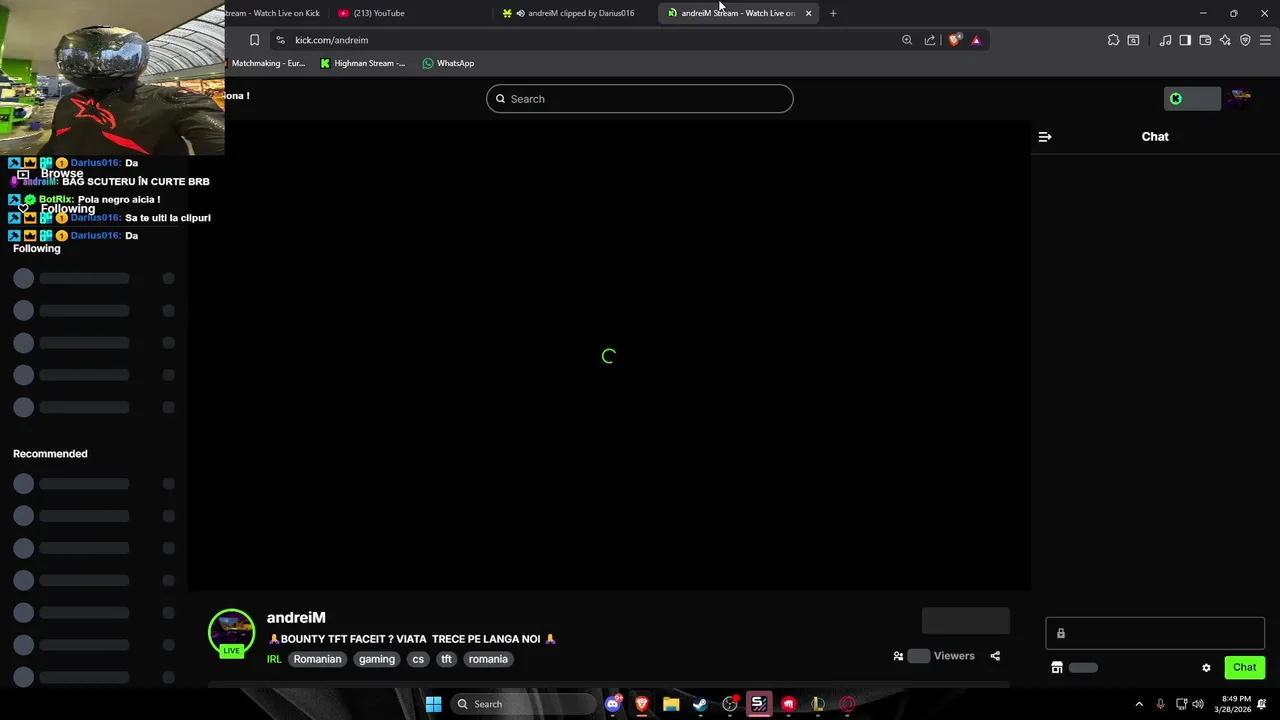Image resolution: width=1280 pixels, height=720 pixels.
Task: Click the Recommended sidebar heading
Action: tap(50, 454)
